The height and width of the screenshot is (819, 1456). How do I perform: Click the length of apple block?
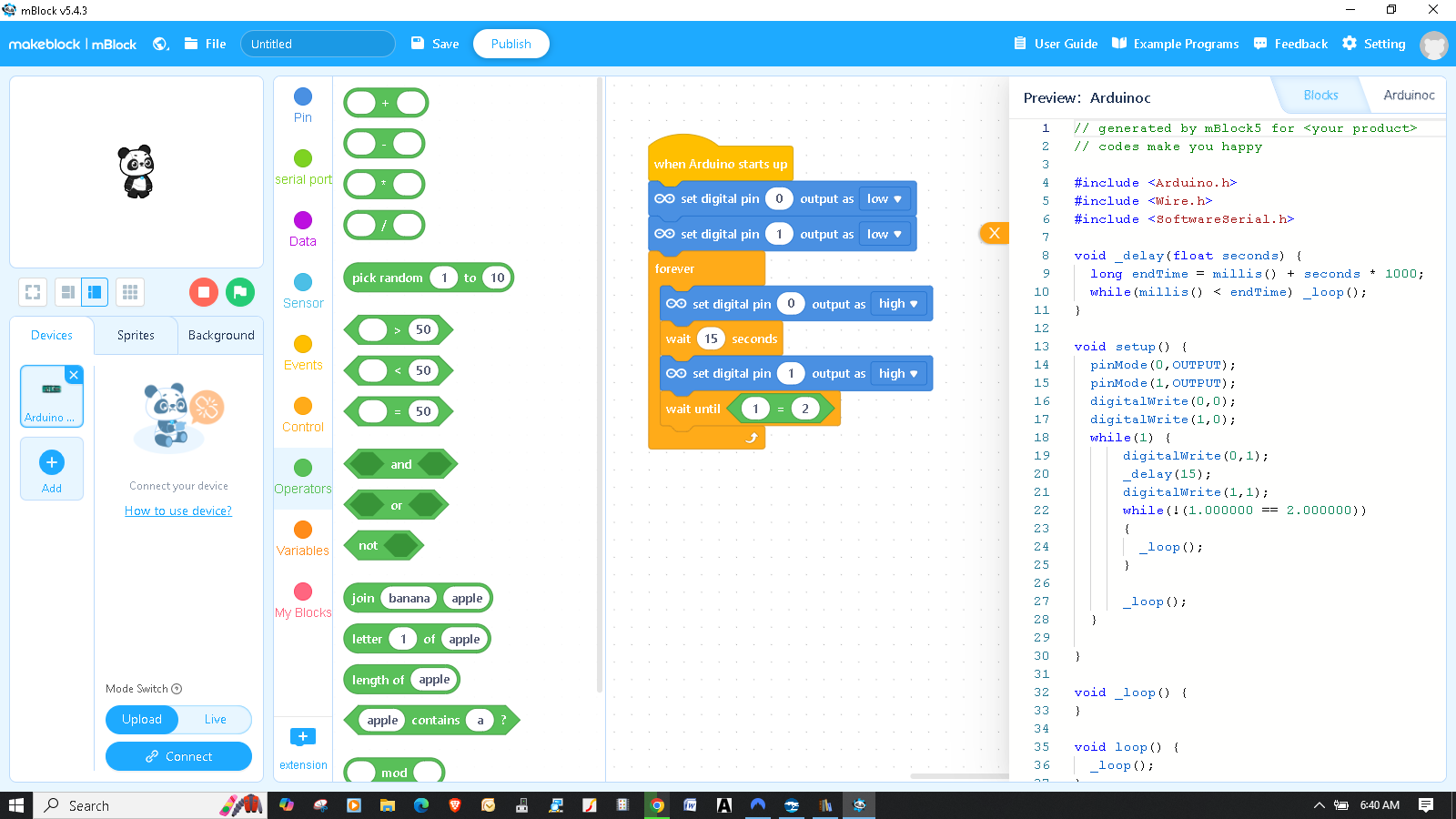point(401,680)
